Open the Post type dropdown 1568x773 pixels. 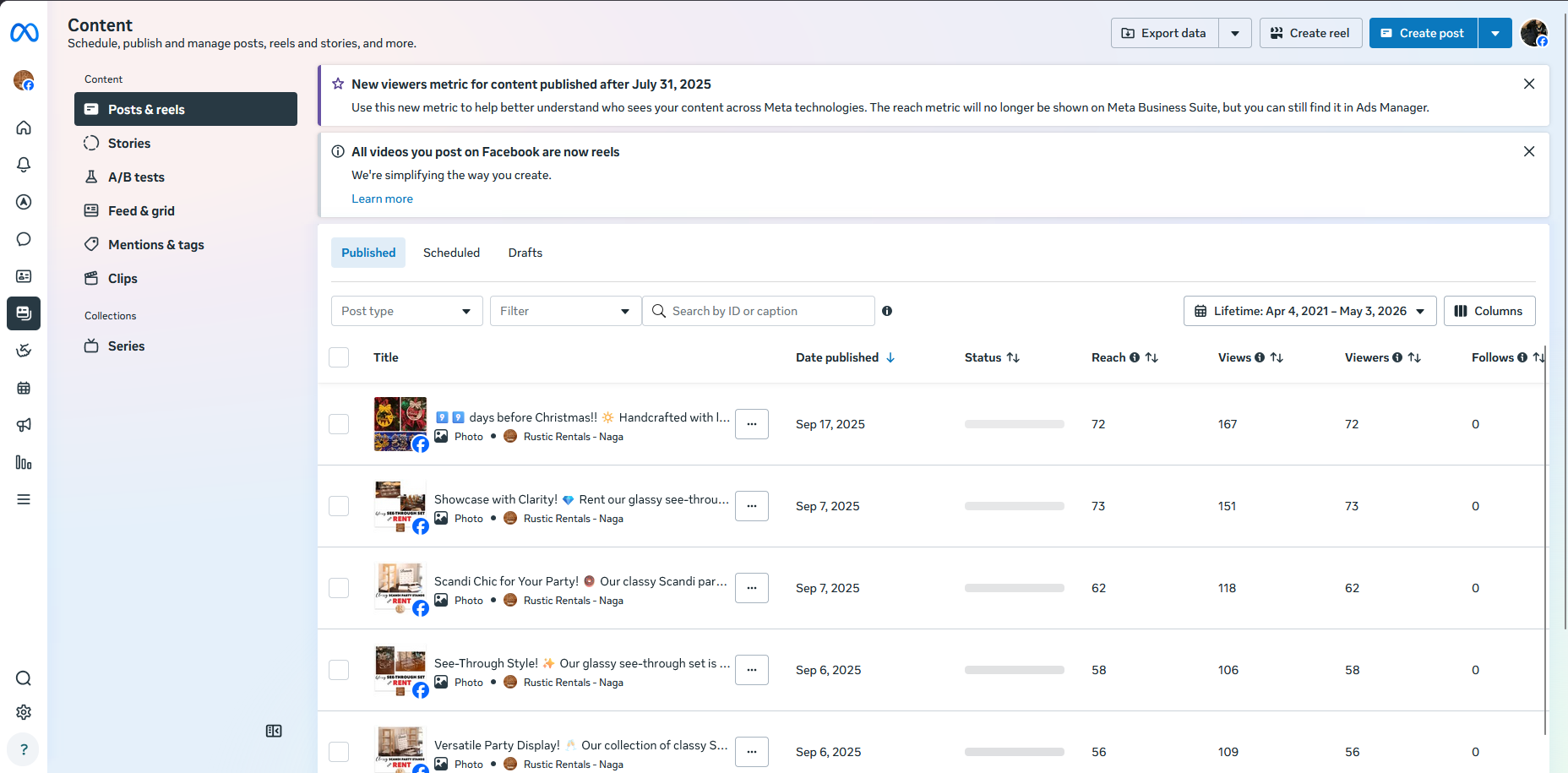click(x=407, y=311)
